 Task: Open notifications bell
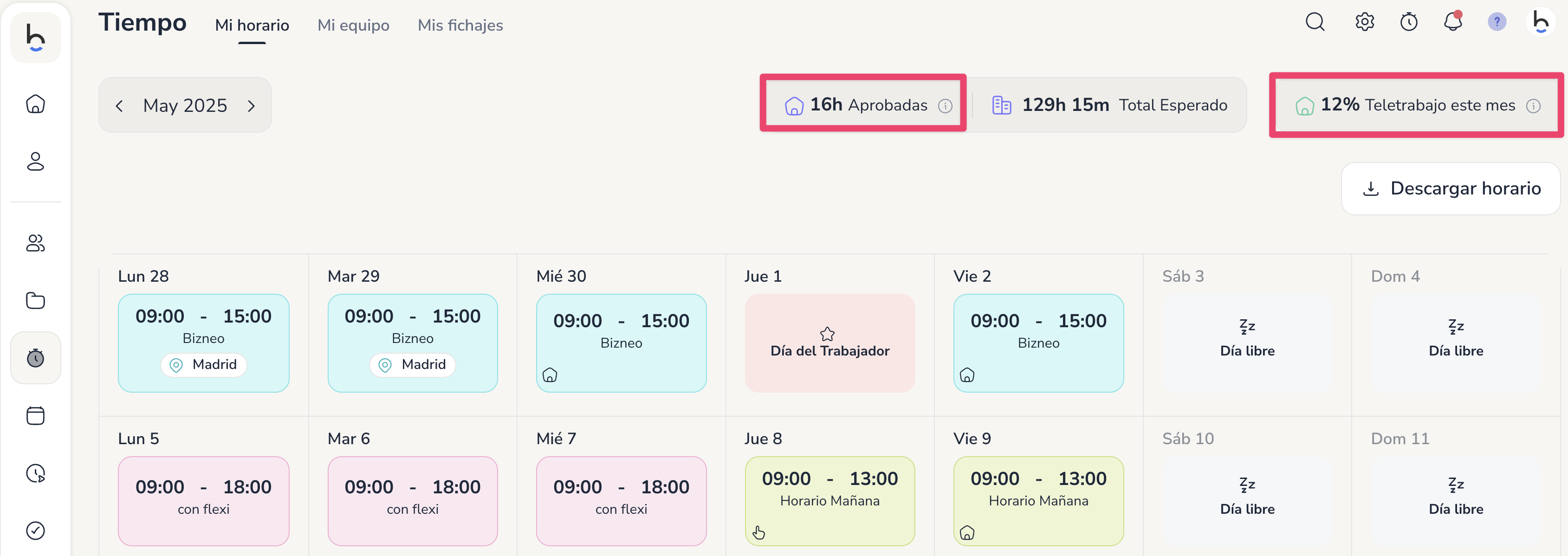pos(1452,22)
